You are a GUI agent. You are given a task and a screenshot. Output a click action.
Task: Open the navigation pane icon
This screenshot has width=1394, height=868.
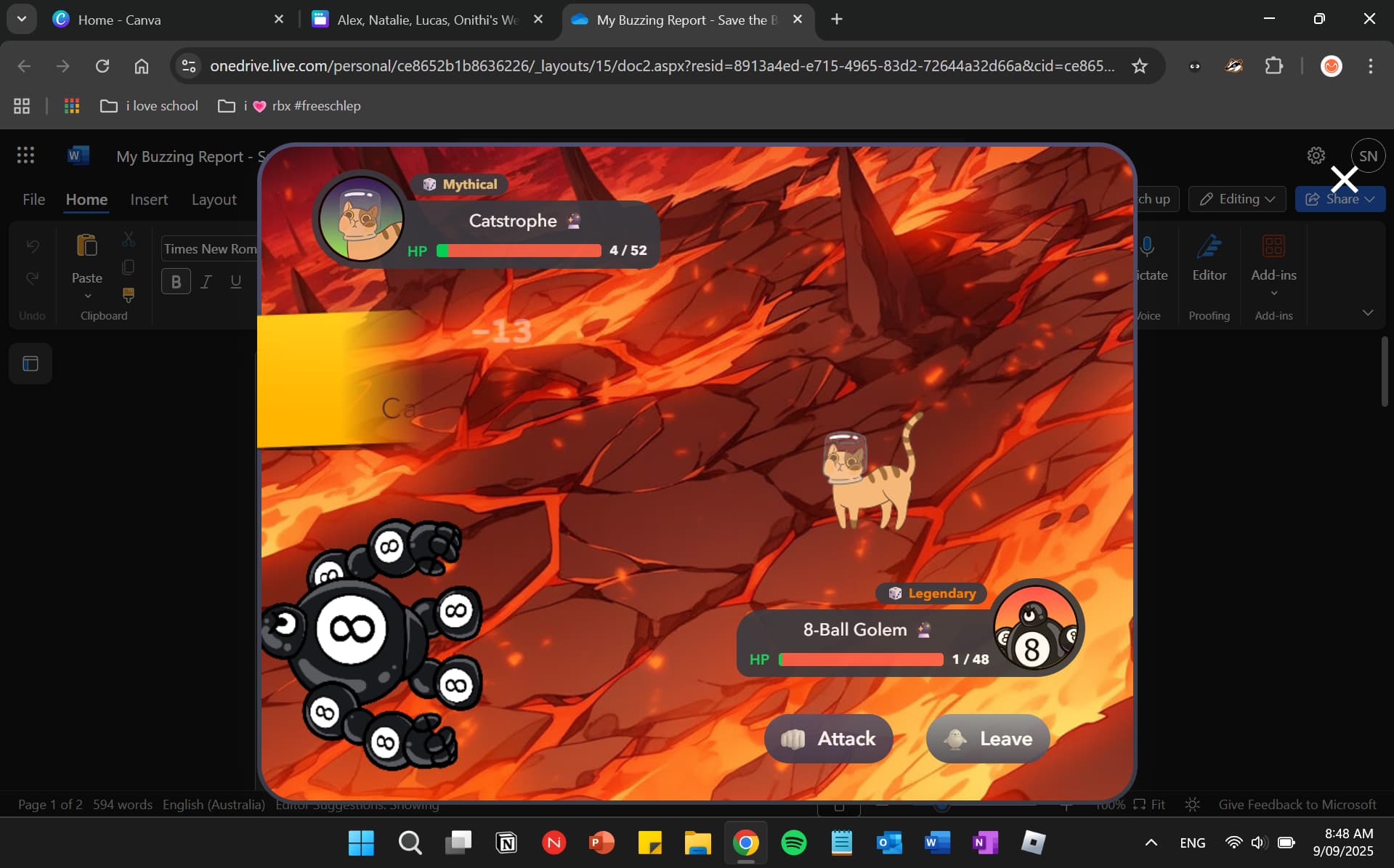tap(31, 364)
